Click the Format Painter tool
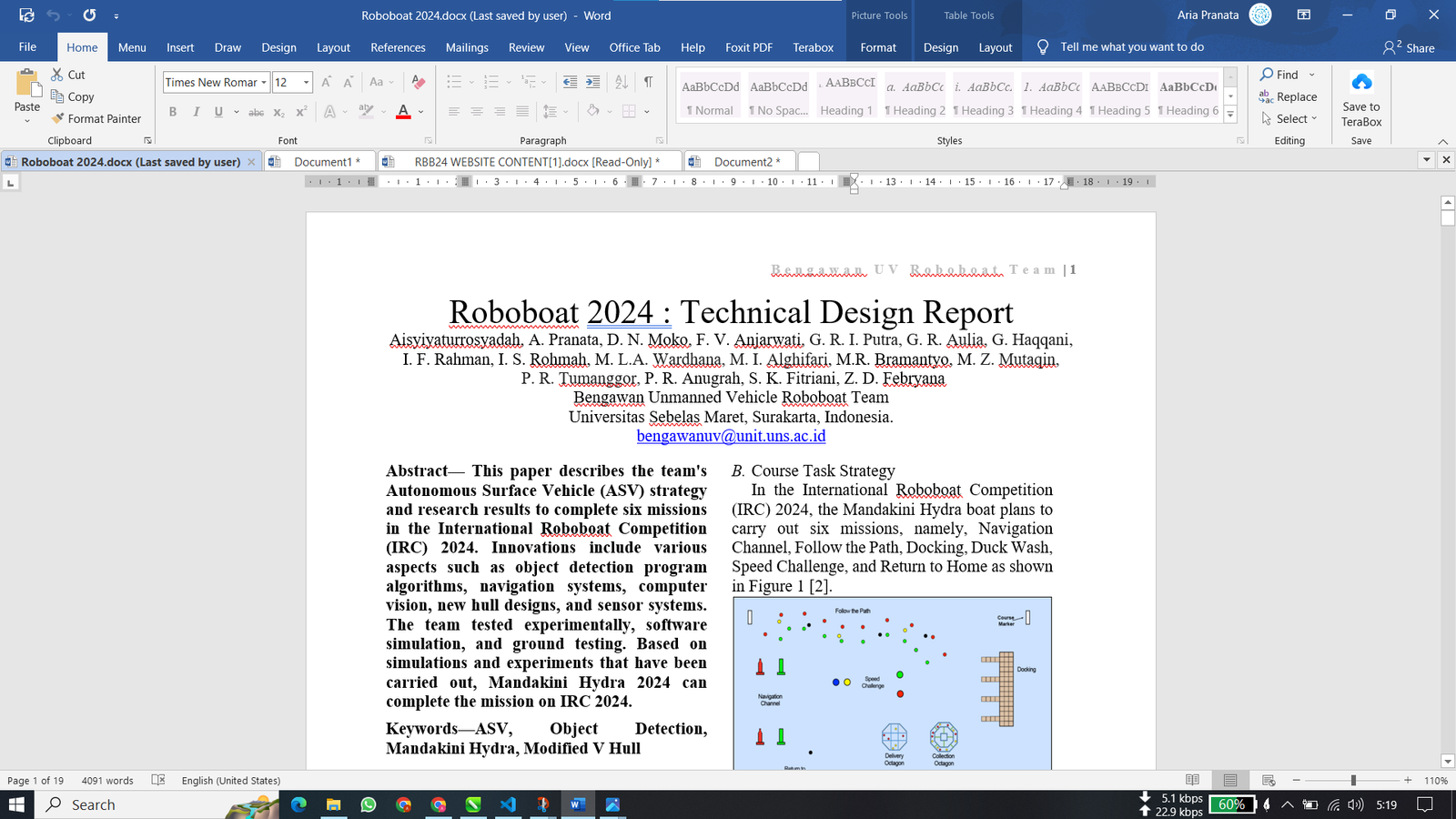The width and height of the screenshot is (1456, 819). (x=96, y=118)
